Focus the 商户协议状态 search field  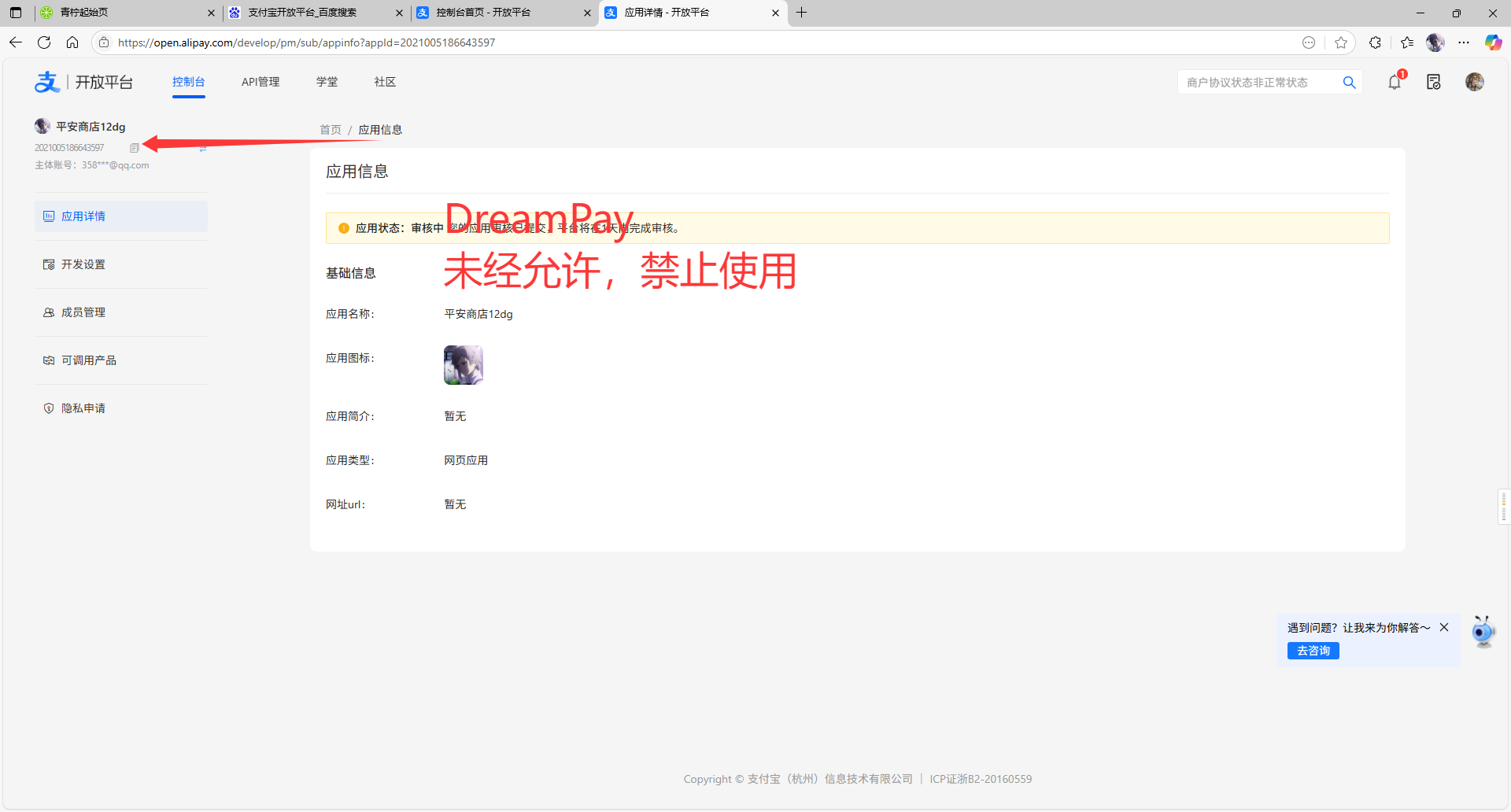point(1258,83)
